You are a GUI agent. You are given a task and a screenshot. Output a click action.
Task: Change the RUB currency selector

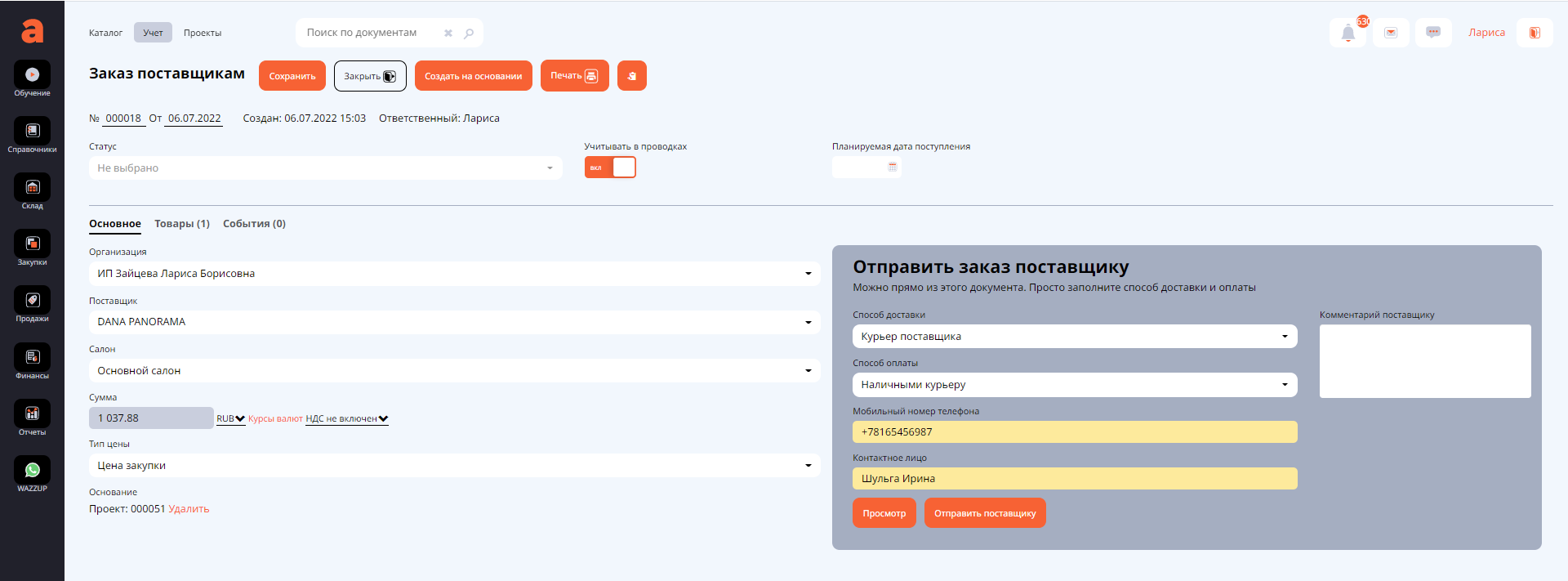(230, 418)
